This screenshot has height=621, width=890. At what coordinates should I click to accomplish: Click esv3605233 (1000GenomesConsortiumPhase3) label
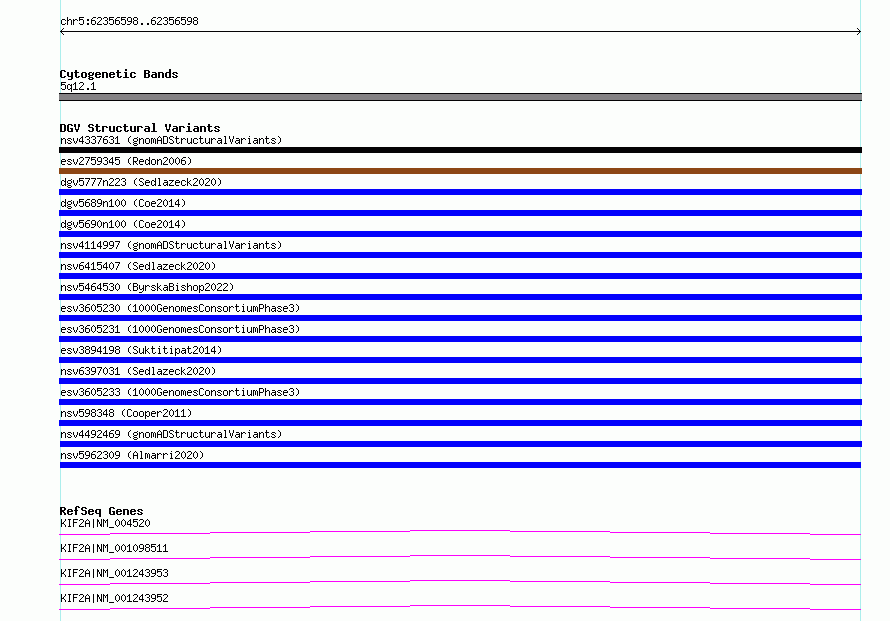180,392
